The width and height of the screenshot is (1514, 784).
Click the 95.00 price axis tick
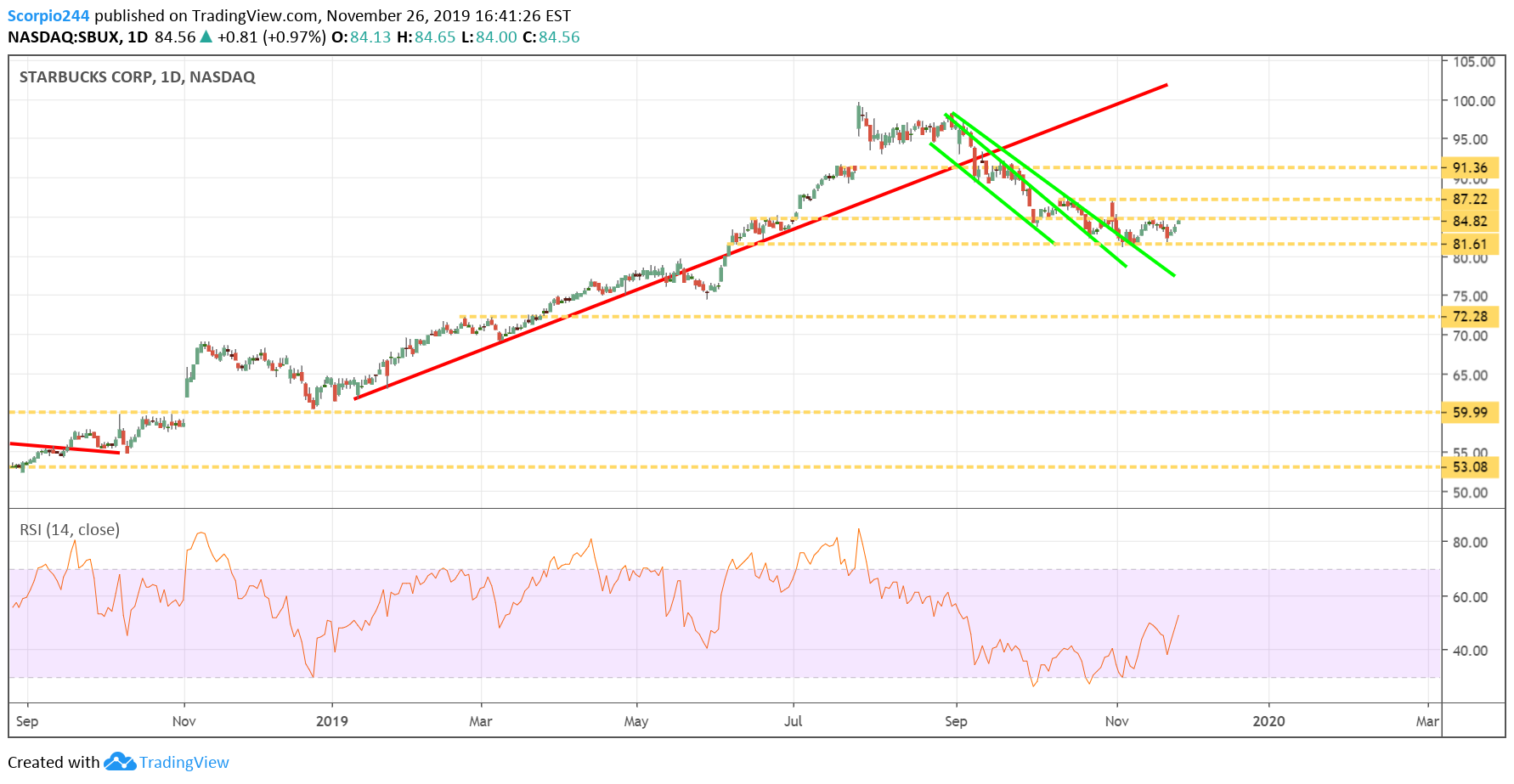point(1471,139)
